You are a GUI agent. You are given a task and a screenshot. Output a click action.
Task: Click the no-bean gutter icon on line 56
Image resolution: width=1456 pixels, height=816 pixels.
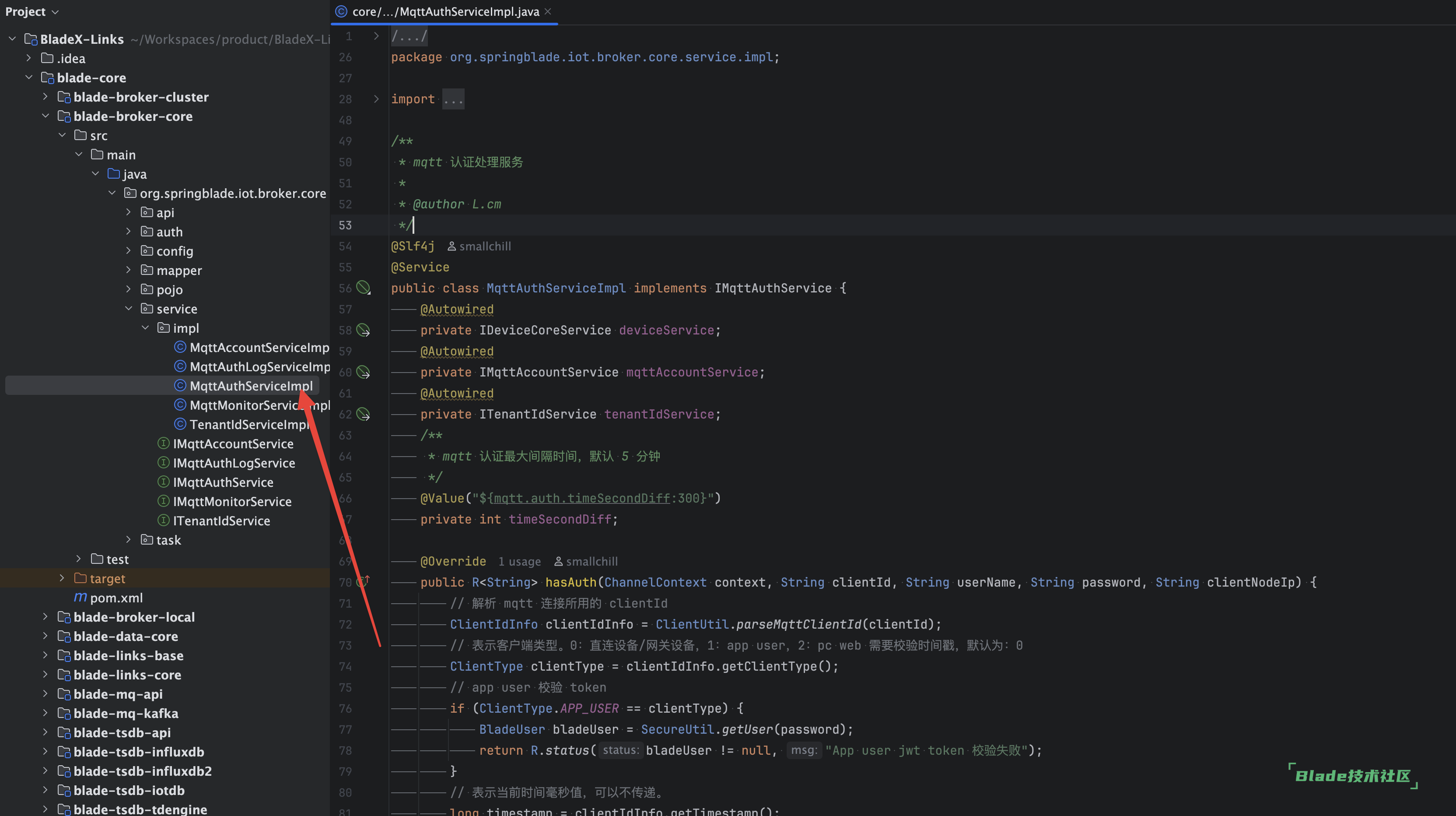363,288
